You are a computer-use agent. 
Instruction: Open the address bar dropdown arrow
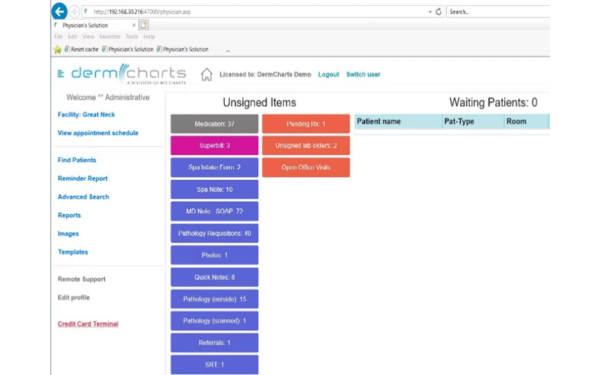click(x=430, y=12)
